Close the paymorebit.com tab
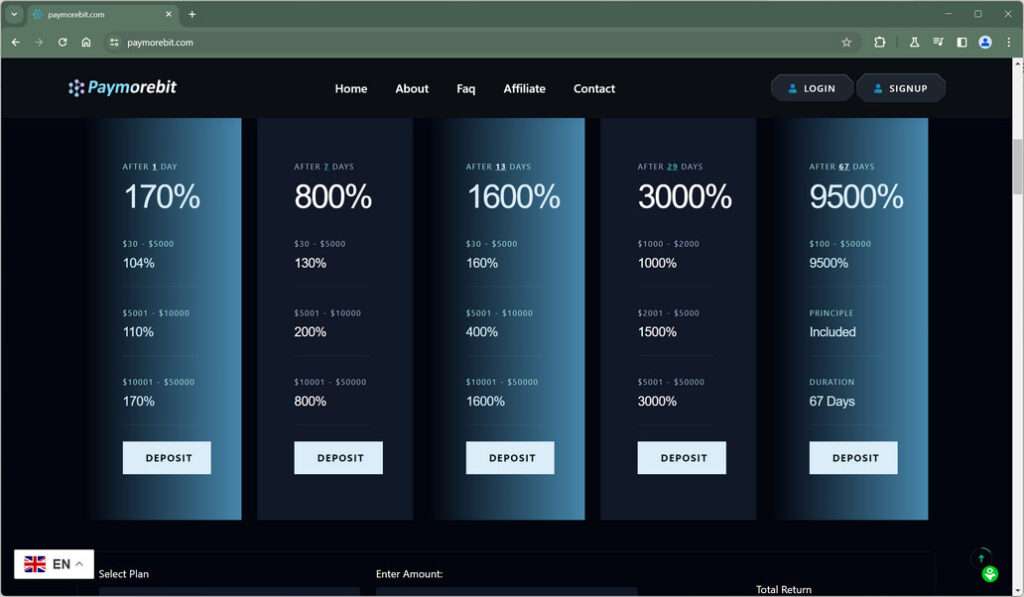Viewport: 1024px width, 597px height. click(x=168, y=14)
